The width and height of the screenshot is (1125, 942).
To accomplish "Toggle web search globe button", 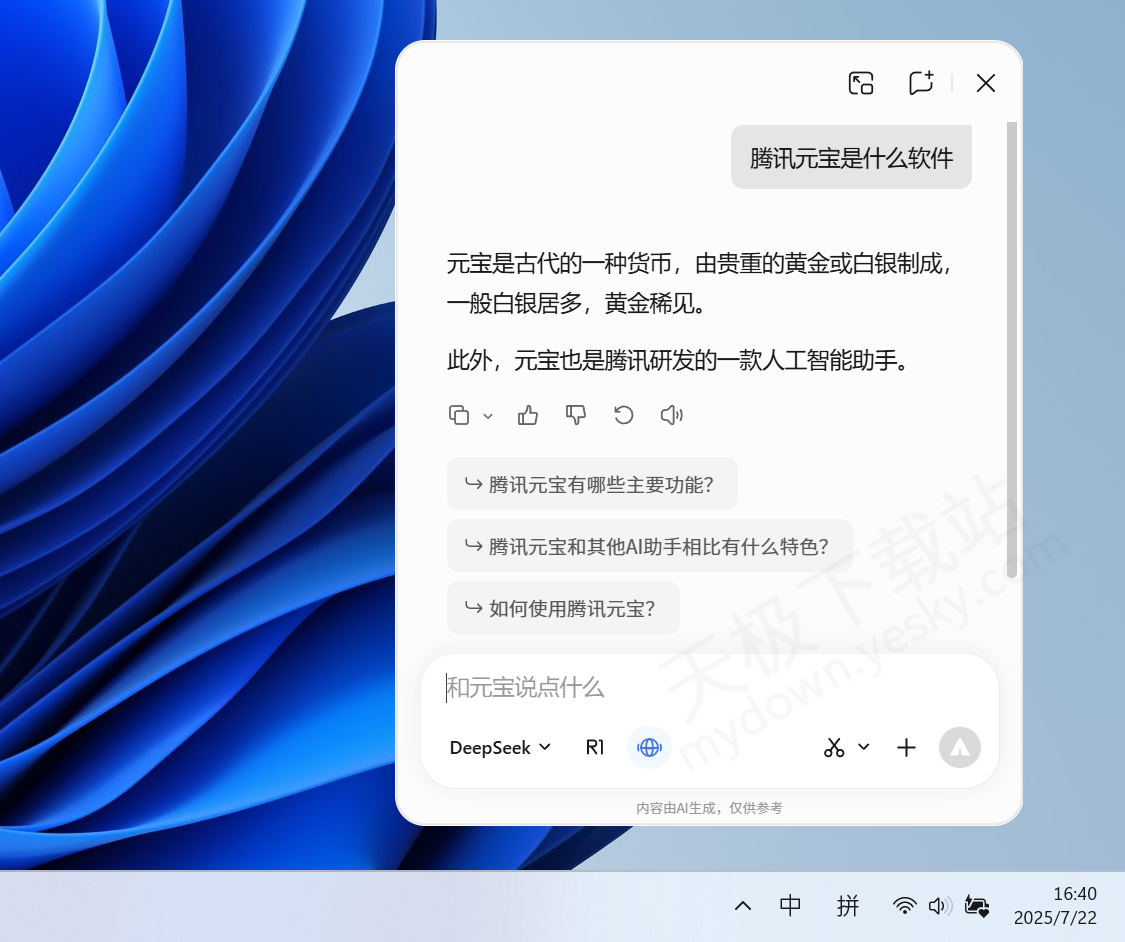I will (x=649, y=747).
